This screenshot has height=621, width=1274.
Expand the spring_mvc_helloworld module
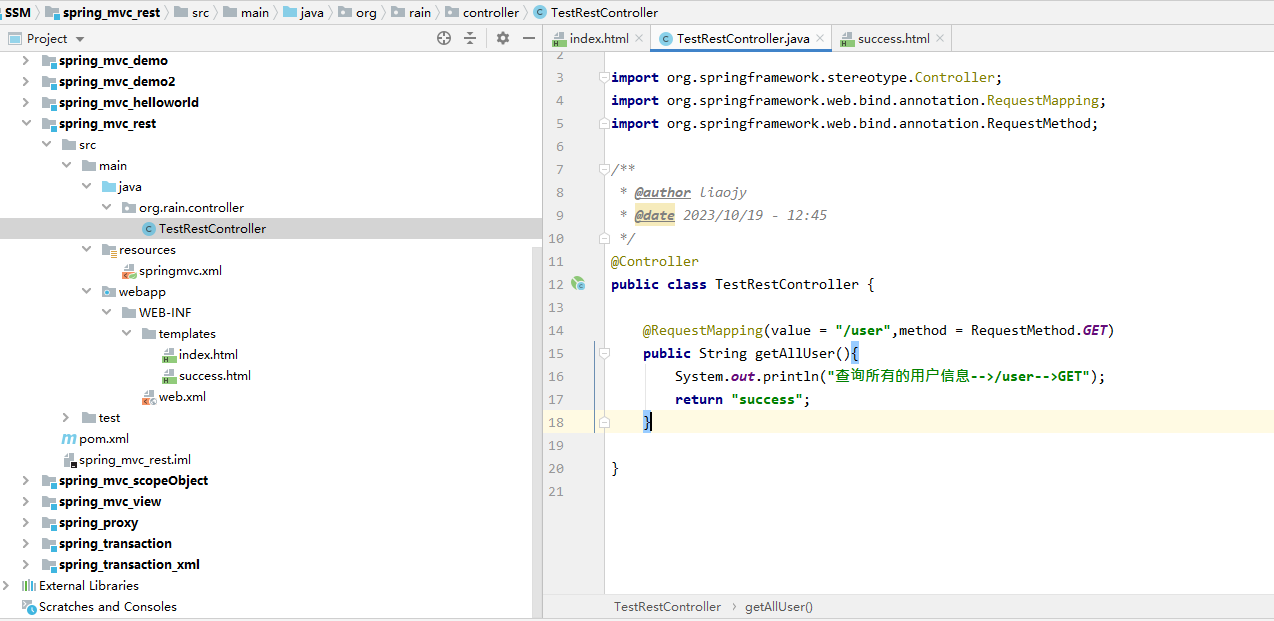coord(26,103)
